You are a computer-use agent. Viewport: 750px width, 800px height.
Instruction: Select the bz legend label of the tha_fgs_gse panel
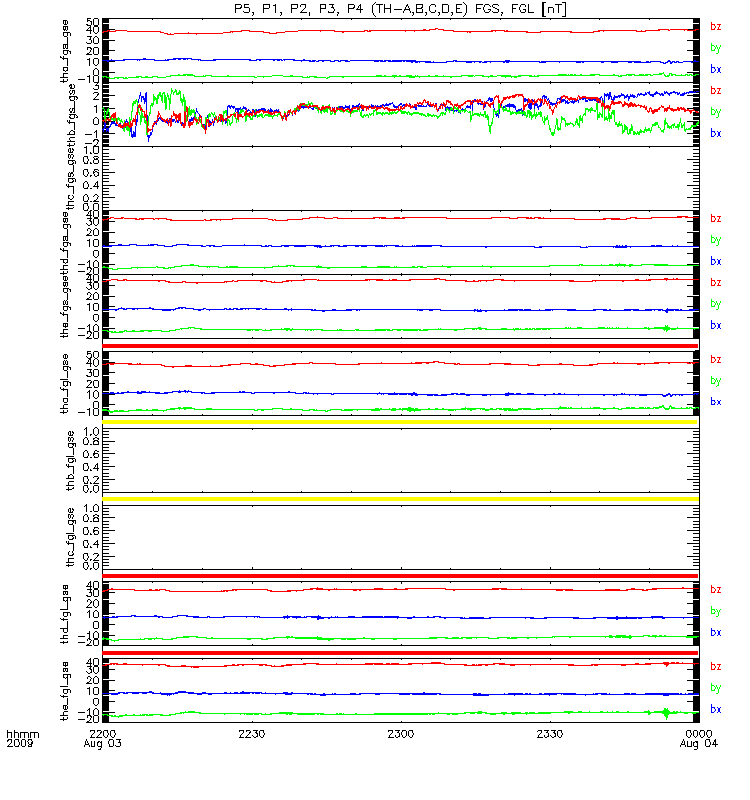(715, 27)
